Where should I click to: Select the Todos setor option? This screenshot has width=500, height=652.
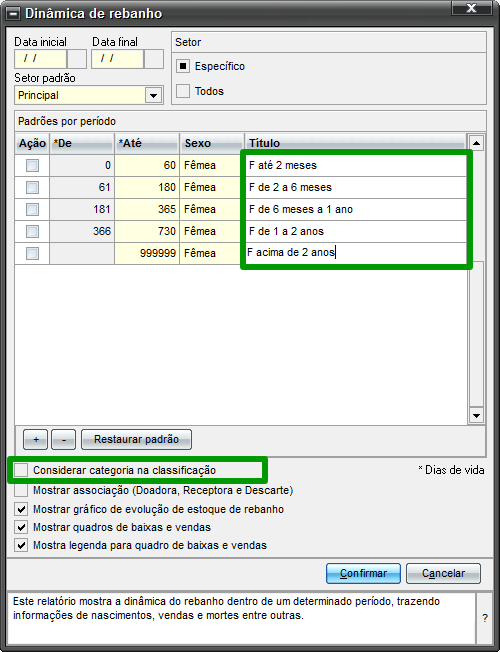point(183,91)
